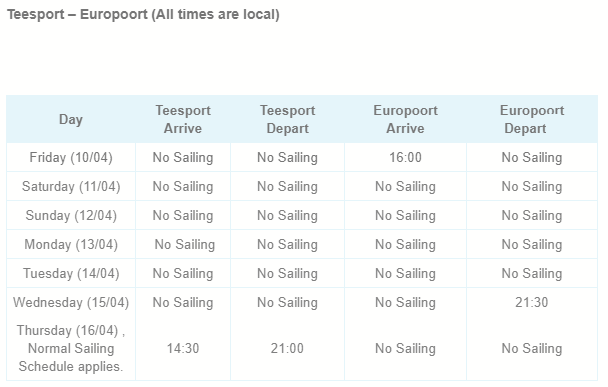Screen dimensions: 608x387
Task: Select the Friday (10/04) row label
Action: (x=71, y=157)
